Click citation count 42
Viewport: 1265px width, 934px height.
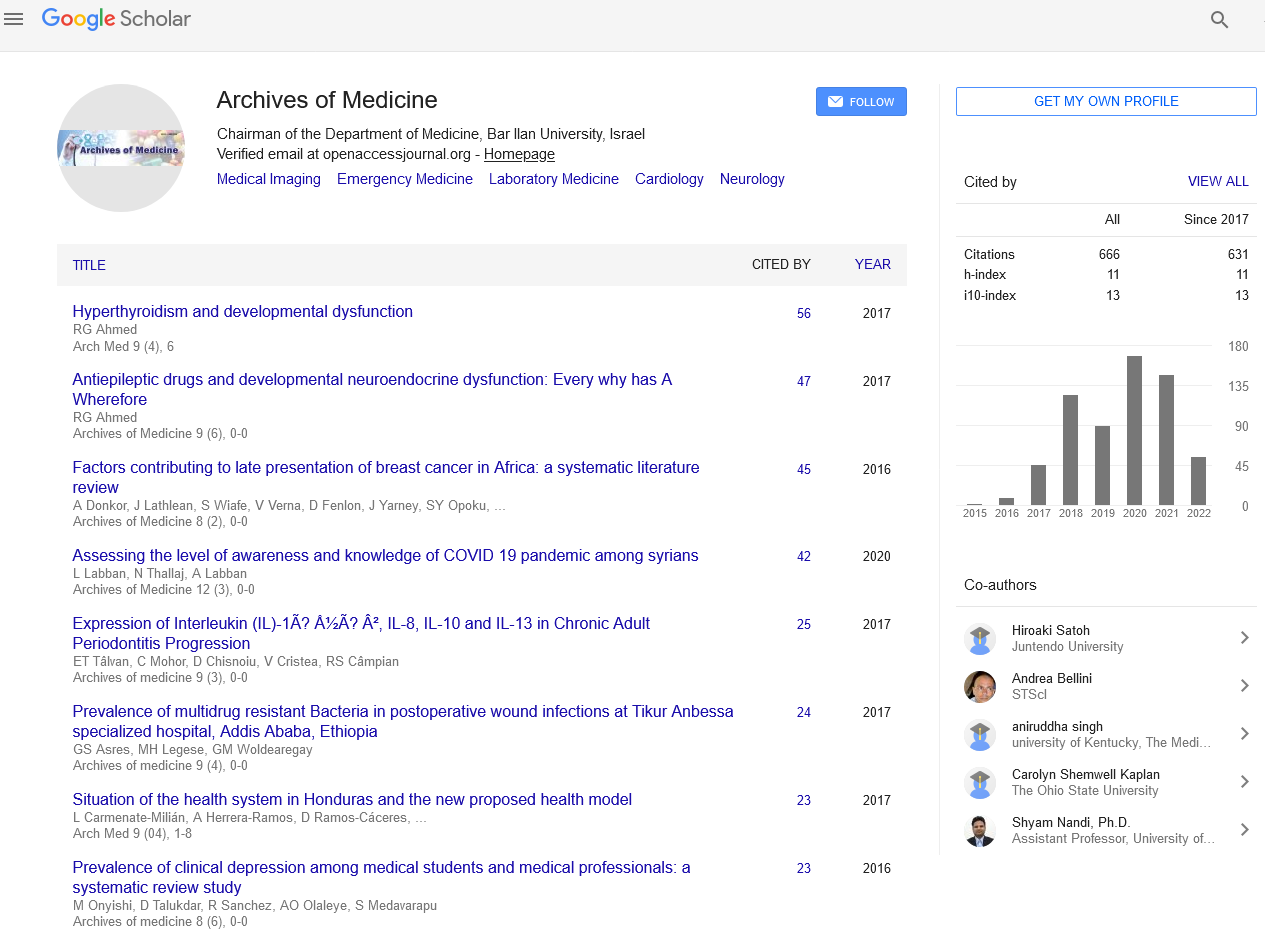804,557
